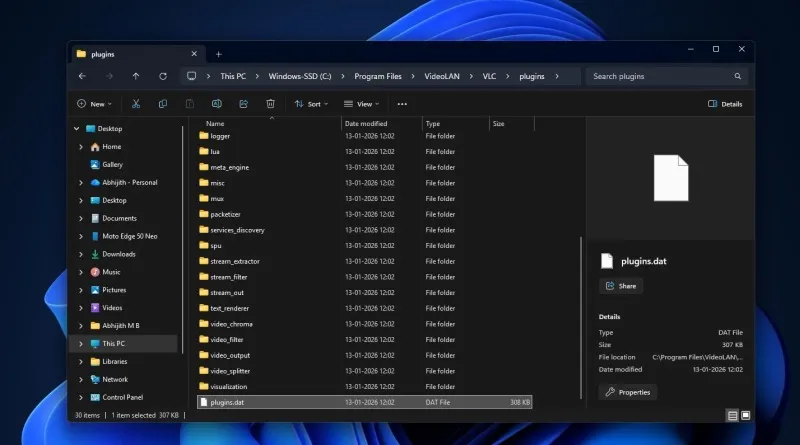The width and height of the screenshot is (800, 445).
Task: Click Share button in details pane
Action: click(x=621, y=286)
